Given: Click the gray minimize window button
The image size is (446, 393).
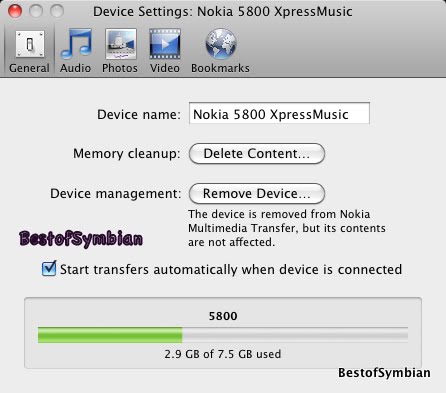Looking at the screenshot, I should coord(36,11).
